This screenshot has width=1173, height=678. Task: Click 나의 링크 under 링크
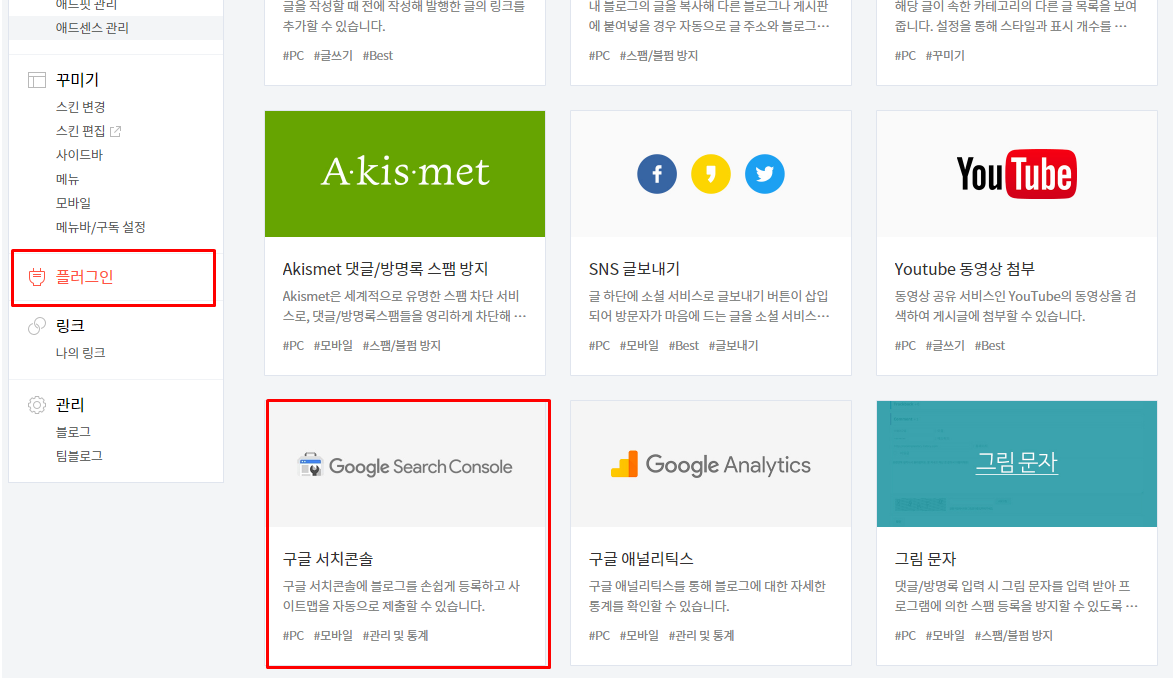(80, 352)
